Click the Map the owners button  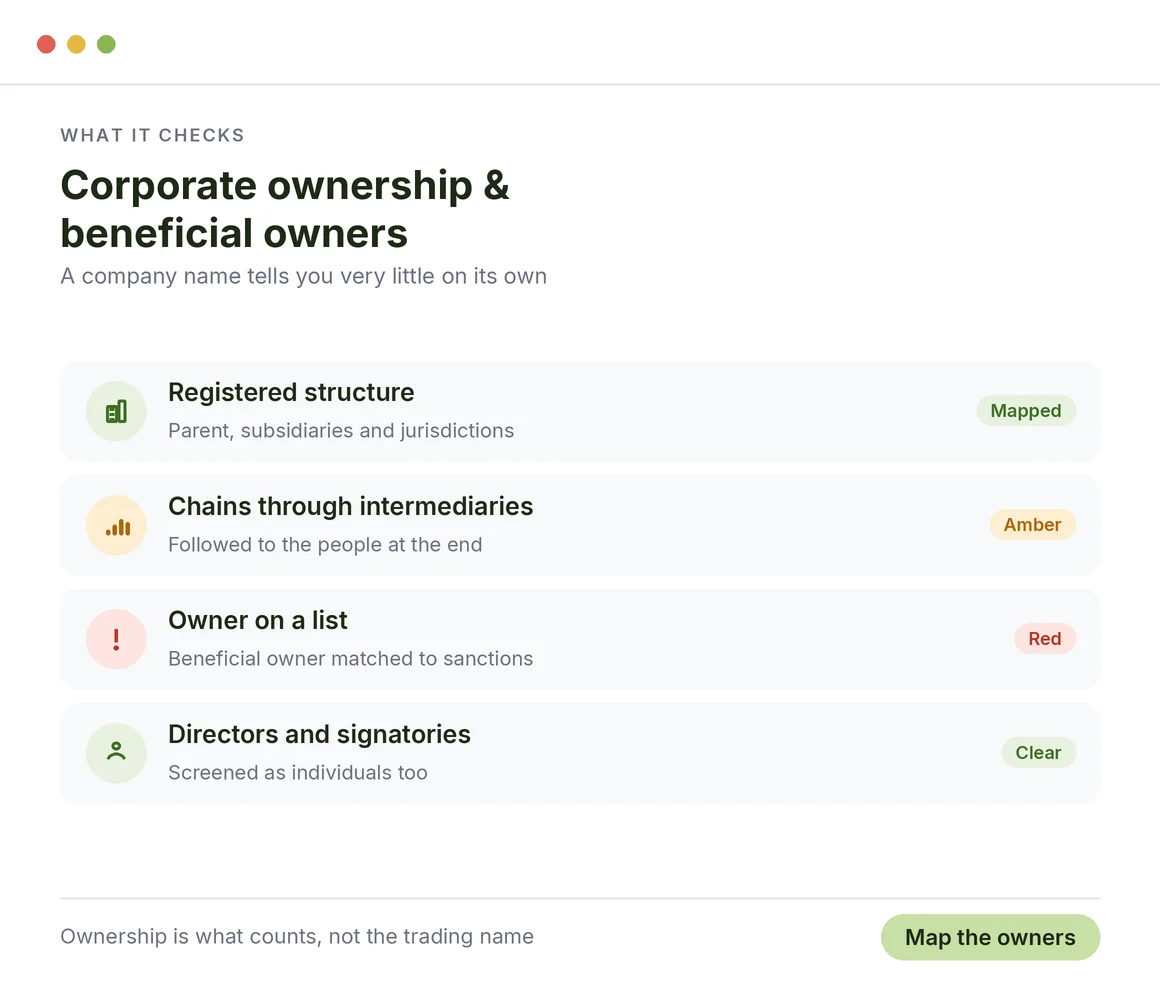point(990,937)
